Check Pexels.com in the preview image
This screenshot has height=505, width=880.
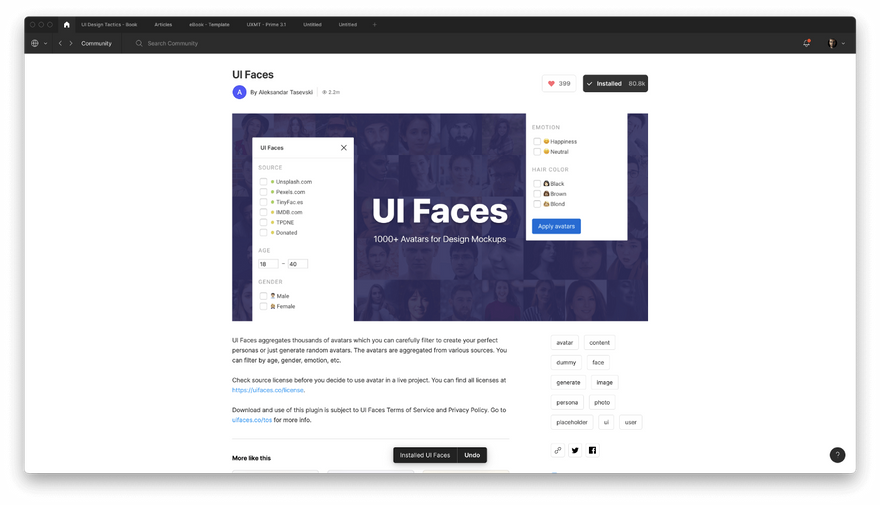[263, 192]
